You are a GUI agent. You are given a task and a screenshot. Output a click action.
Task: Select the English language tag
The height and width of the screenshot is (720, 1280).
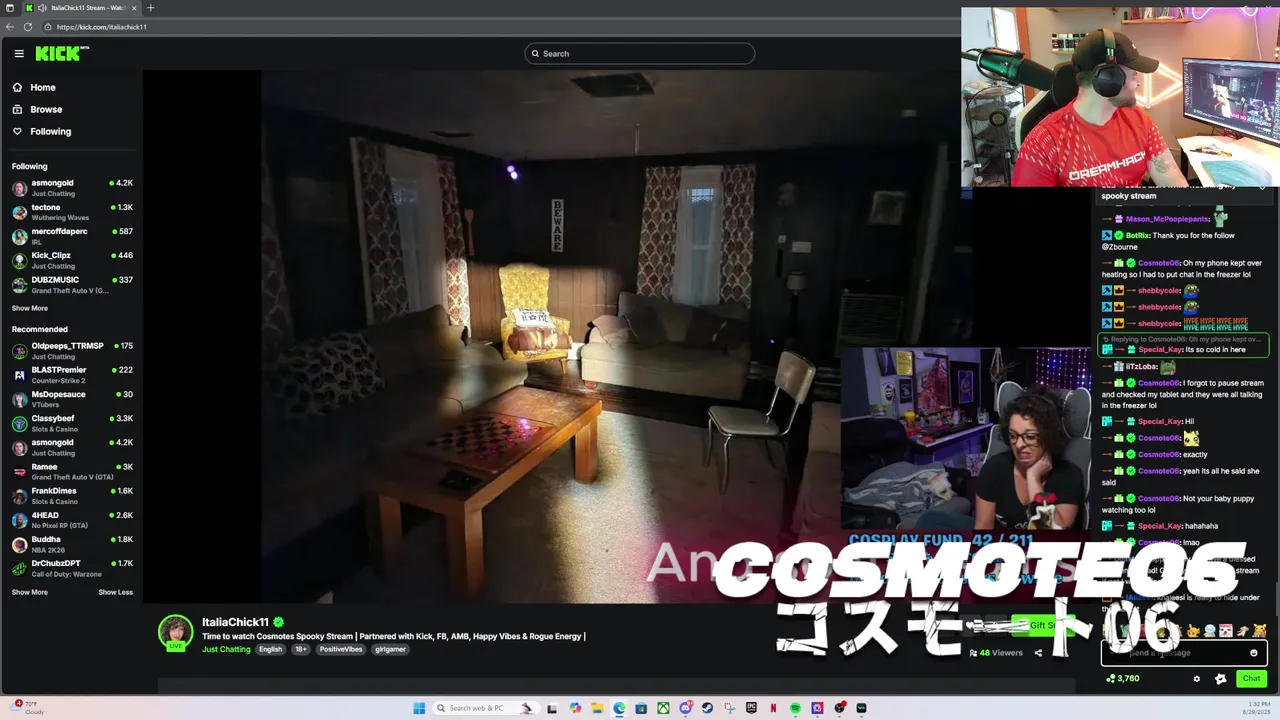(x=271, y=649)
